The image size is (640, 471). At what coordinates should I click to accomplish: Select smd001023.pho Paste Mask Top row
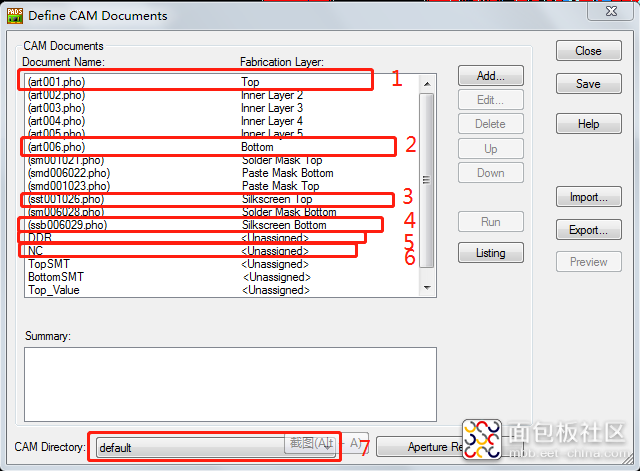point(222,186)
